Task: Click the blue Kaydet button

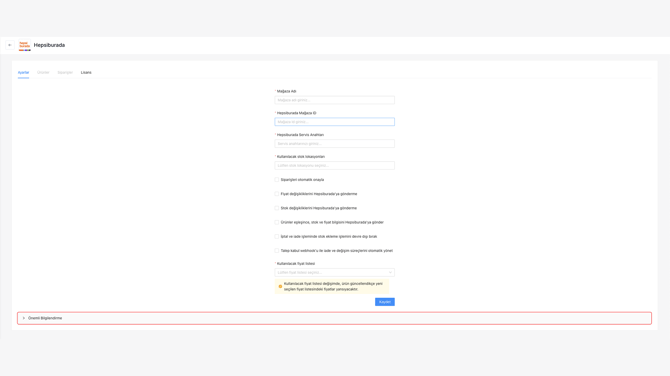Action: click(385, 302)
